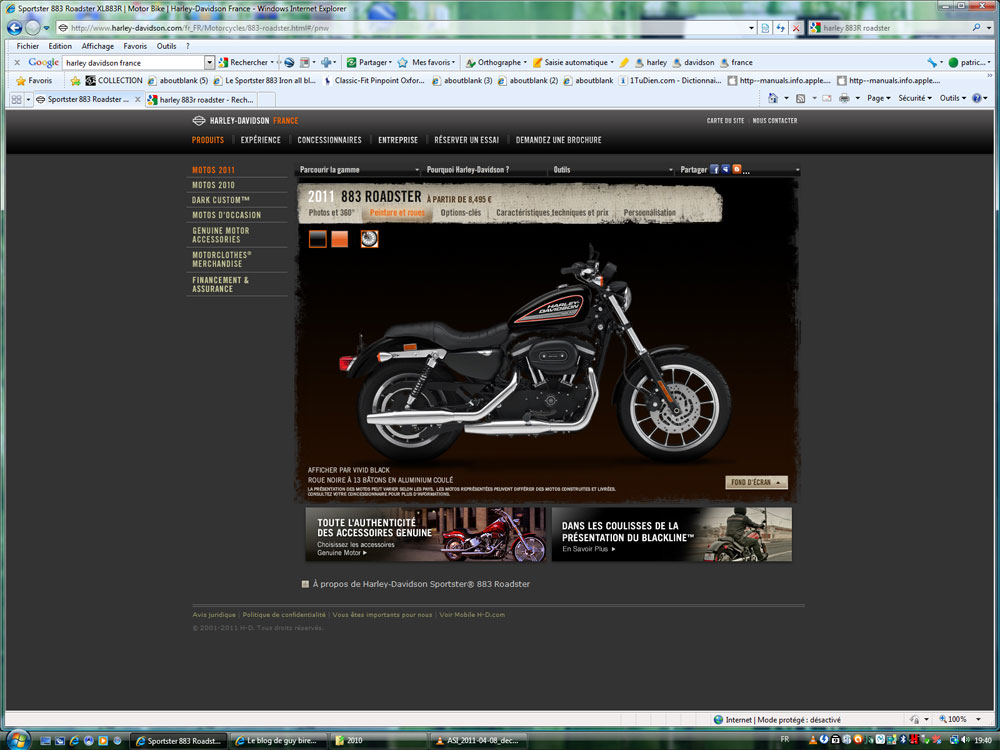
Task: Open Motos 2010 in sidebar
Action: coord(214,185)
